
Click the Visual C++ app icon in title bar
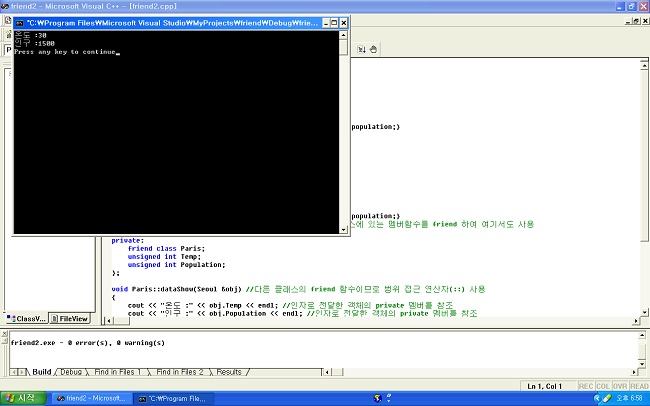pyautogui.click(x=6, y=6)
